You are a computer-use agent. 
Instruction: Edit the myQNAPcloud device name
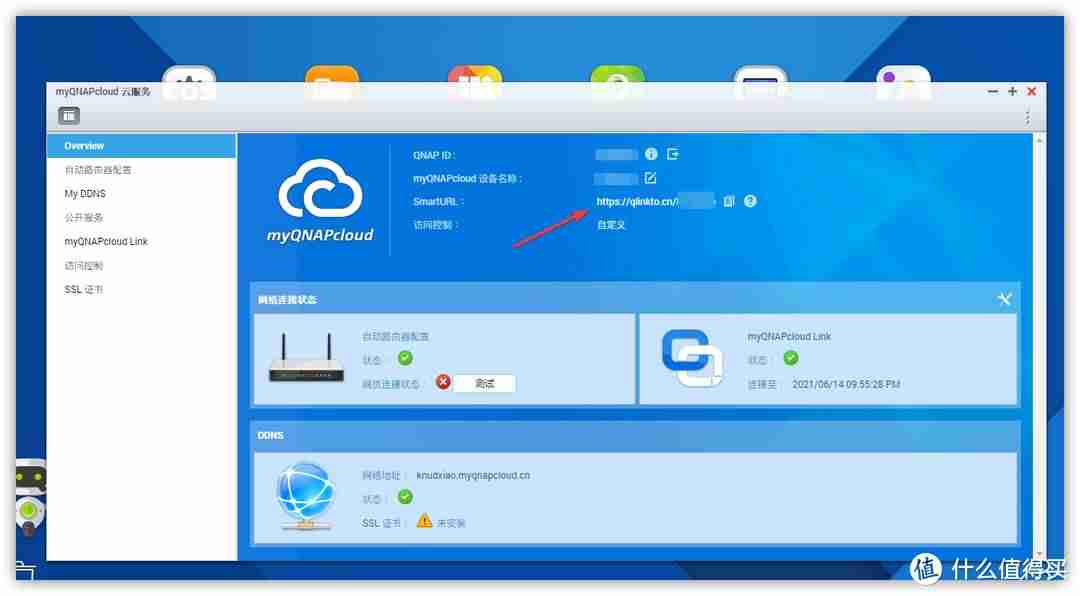(650, 178)
